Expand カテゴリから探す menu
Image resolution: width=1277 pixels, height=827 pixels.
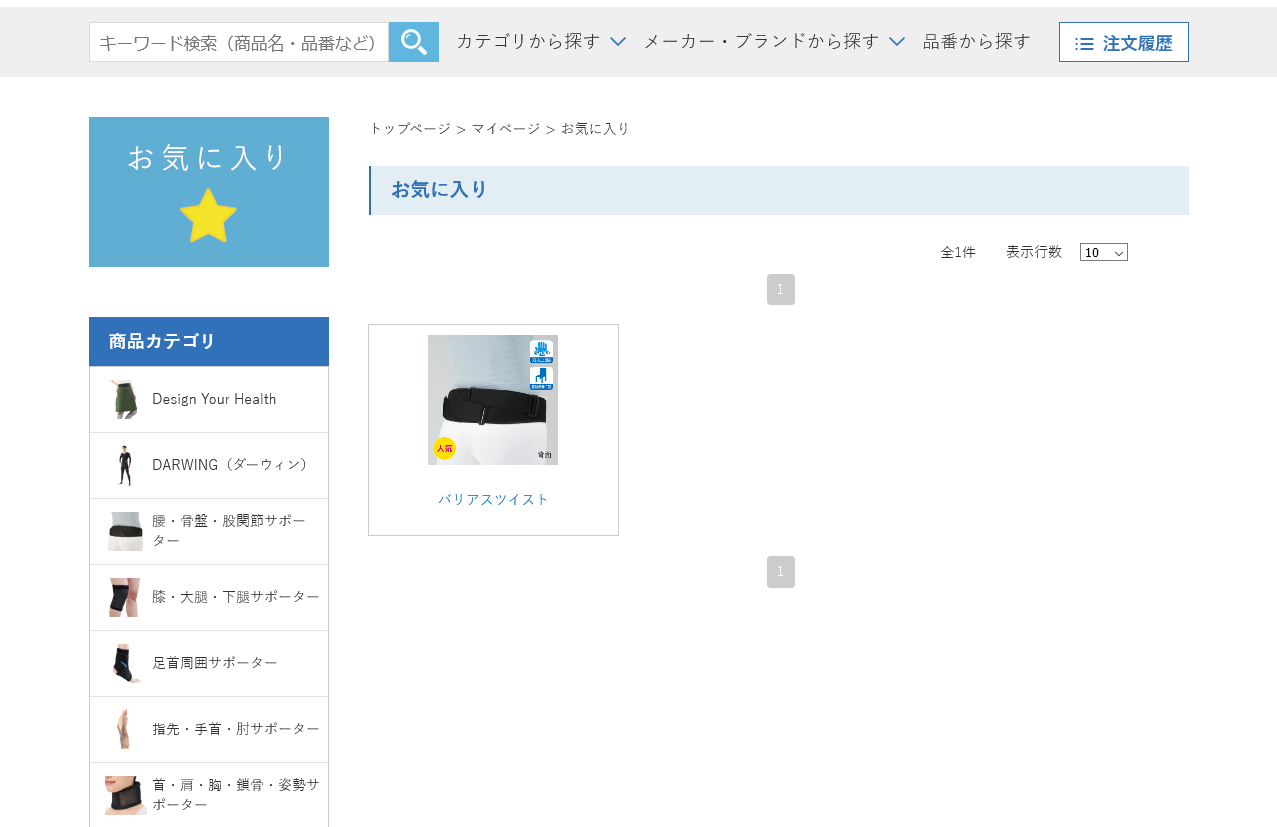point(541,41)
